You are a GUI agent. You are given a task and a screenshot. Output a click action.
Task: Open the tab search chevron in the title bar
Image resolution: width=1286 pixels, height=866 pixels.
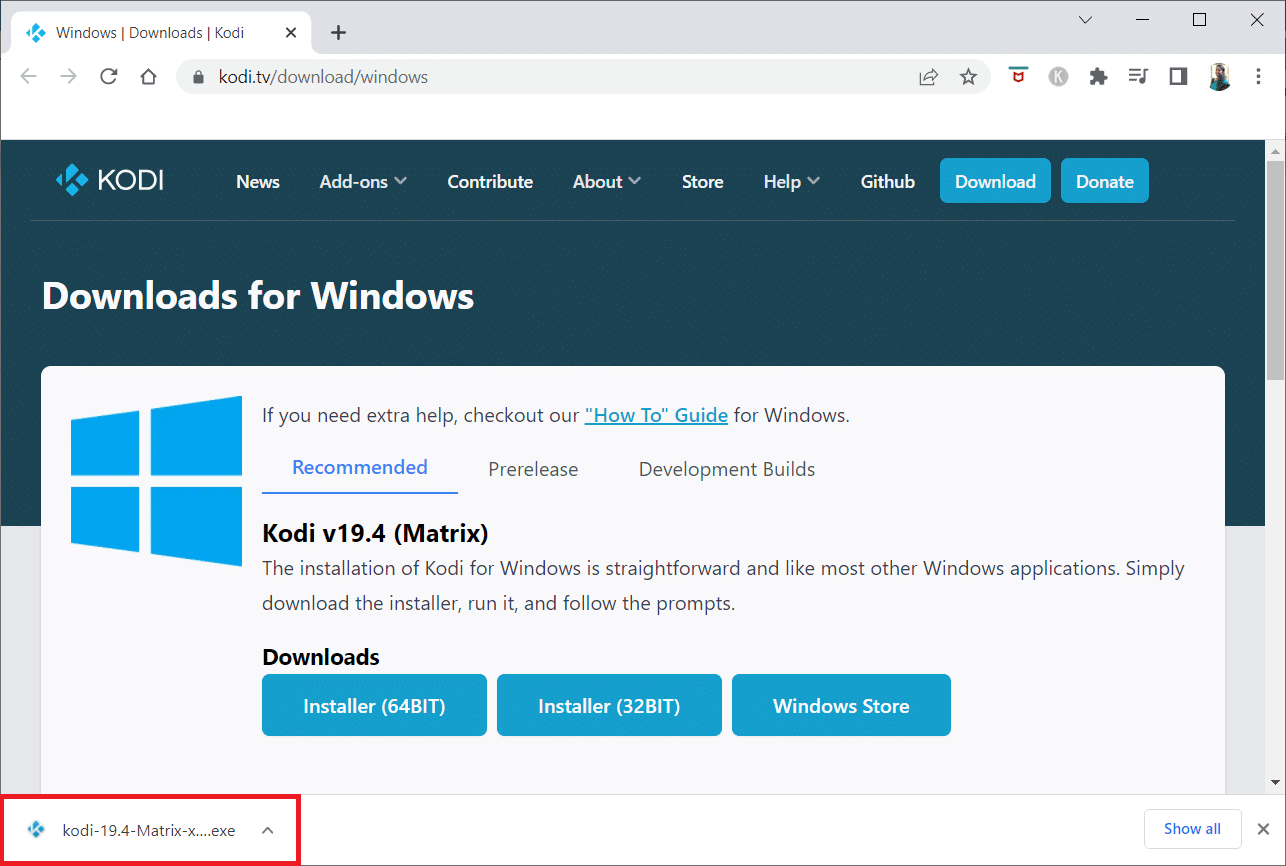pos(1086,19)
